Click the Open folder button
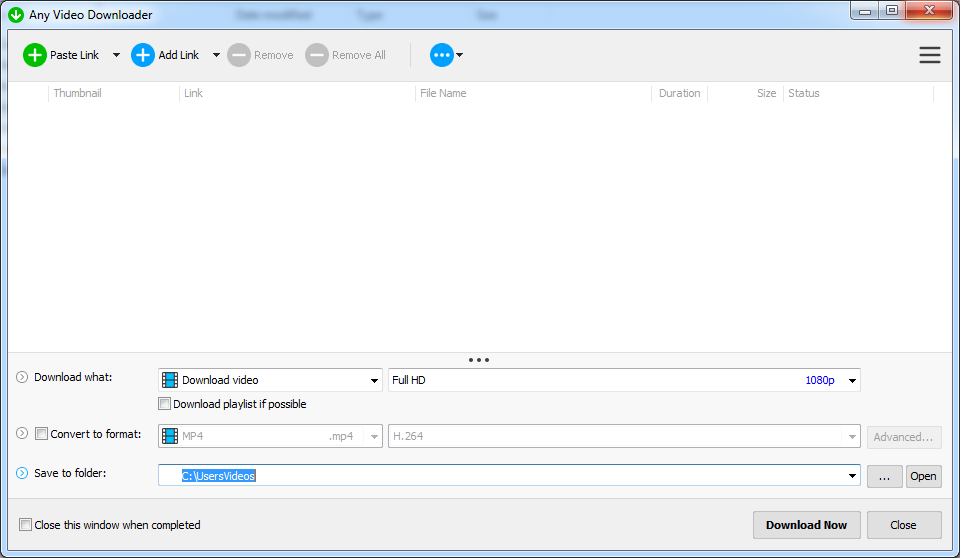The height and width of the screenshot is (558, 960). pyautogui.click(x=923, y=476)
